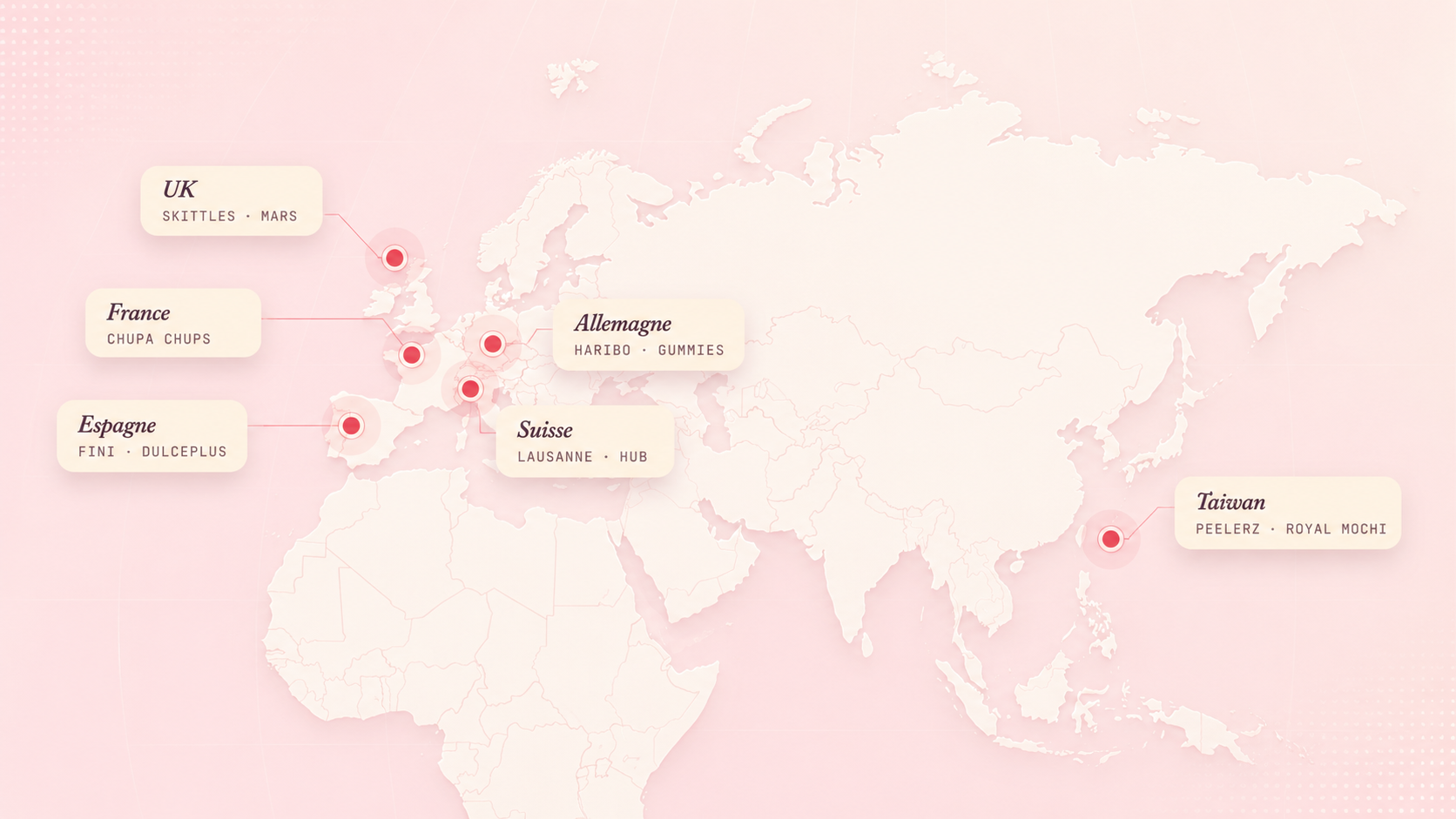Click the "Taiwan" heading
Screen dimensions: 1456x819
coord(1230,502)
